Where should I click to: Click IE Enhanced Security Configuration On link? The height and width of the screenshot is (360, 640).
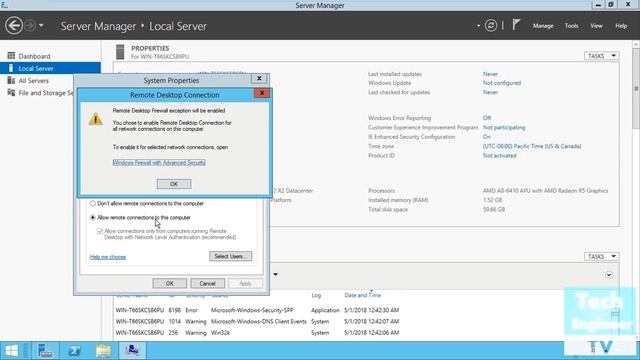click(487, 137)
